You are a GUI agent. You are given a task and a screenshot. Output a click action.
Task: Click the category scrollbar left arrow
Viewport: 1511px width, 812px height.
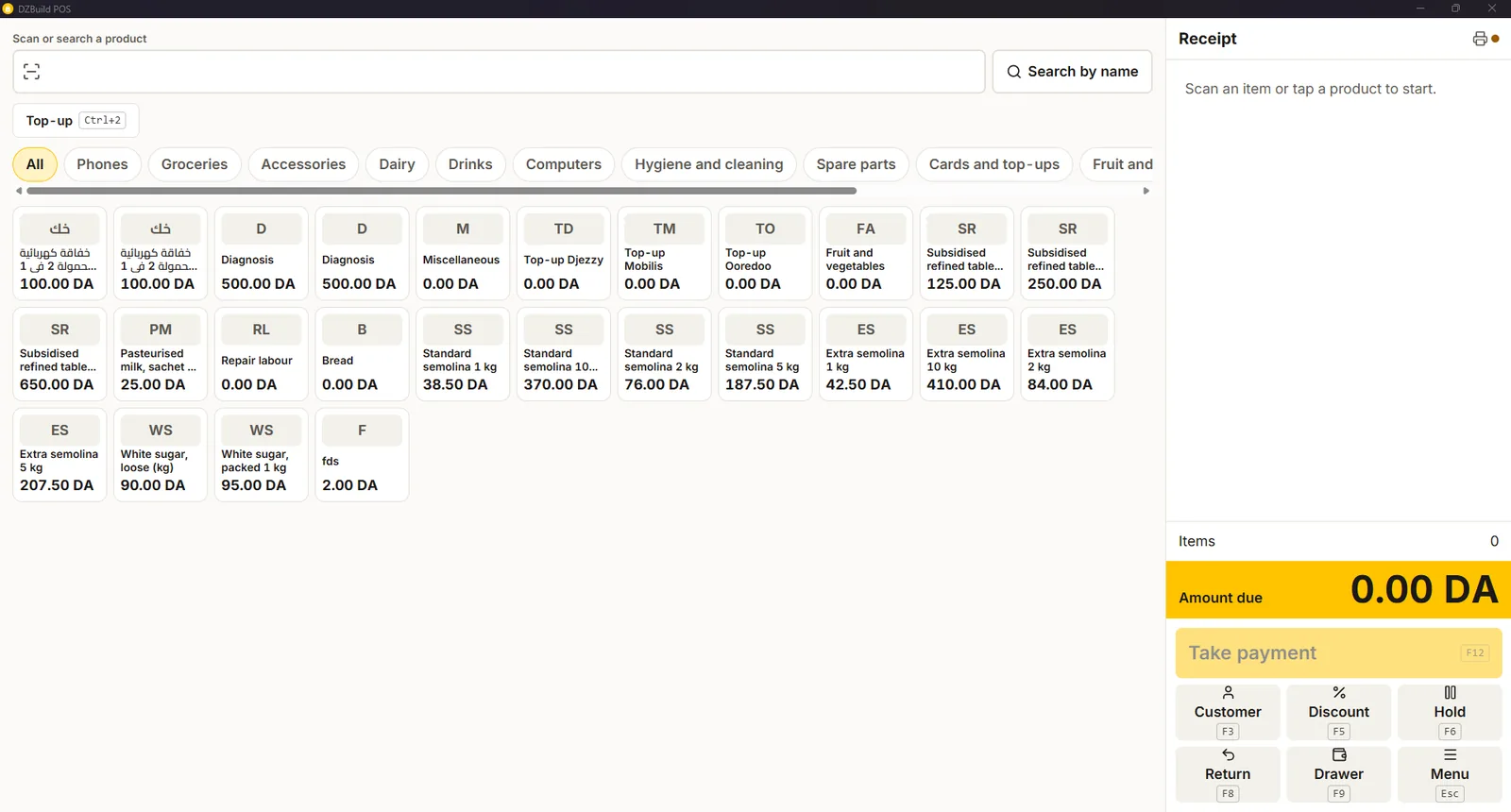point(19,191)
